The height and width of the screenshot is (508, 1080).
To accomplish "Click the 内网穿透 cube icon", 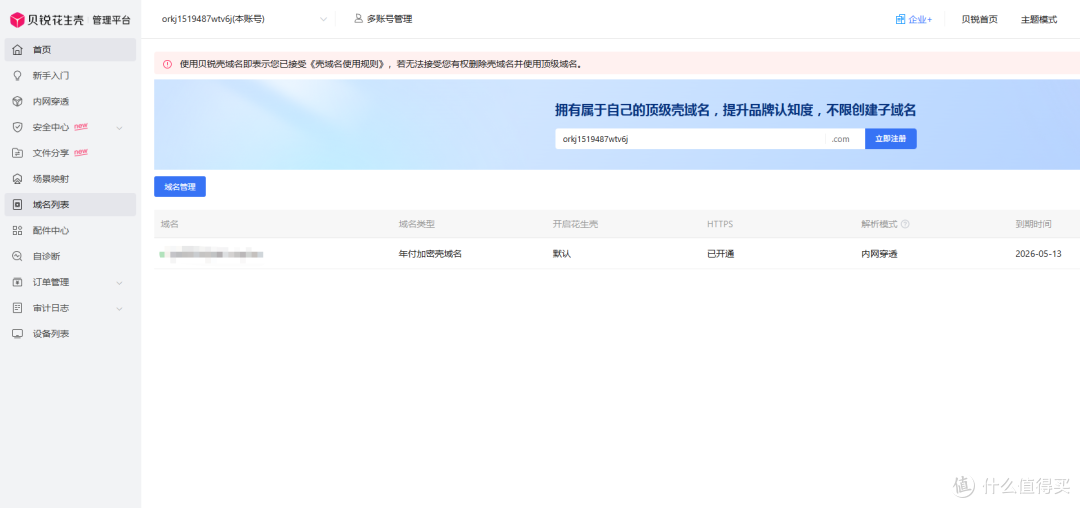I will [18, 101].
